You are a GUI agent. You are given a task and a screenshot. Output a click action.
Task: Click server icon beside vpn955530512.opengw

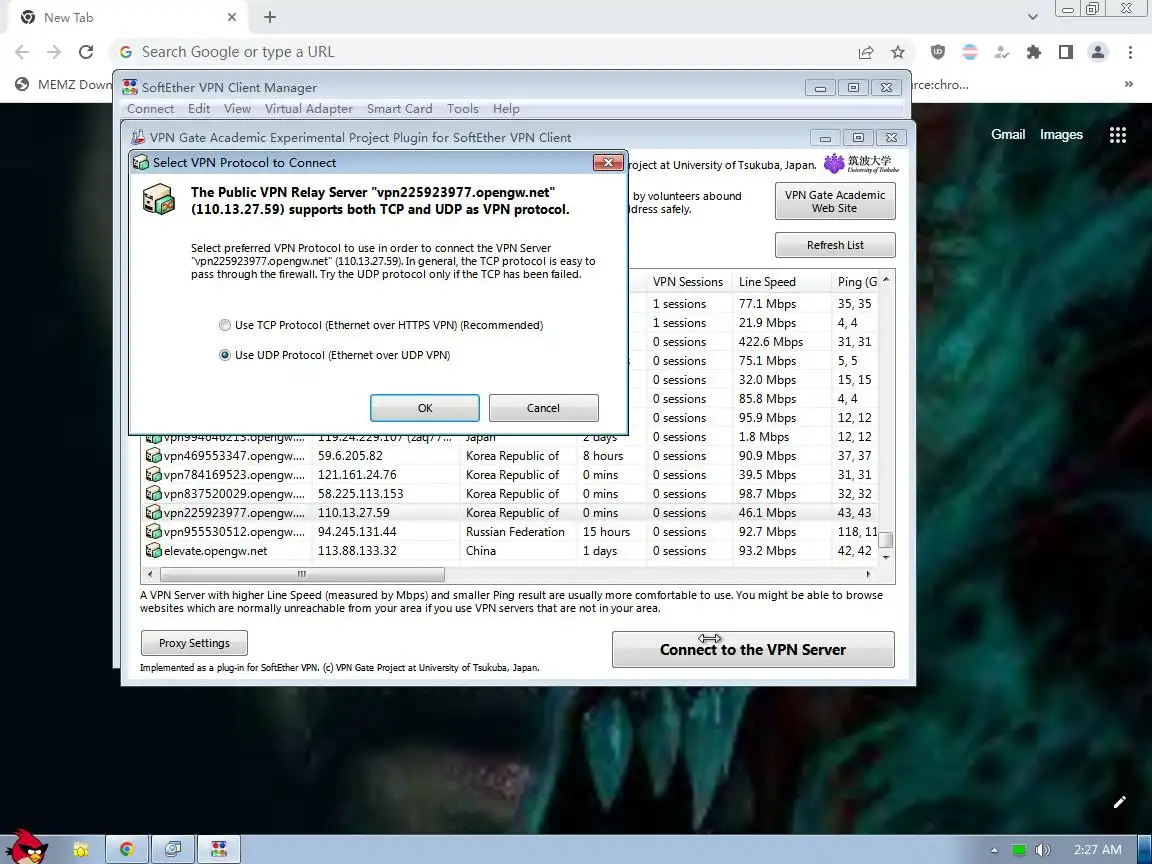(154, 532)
